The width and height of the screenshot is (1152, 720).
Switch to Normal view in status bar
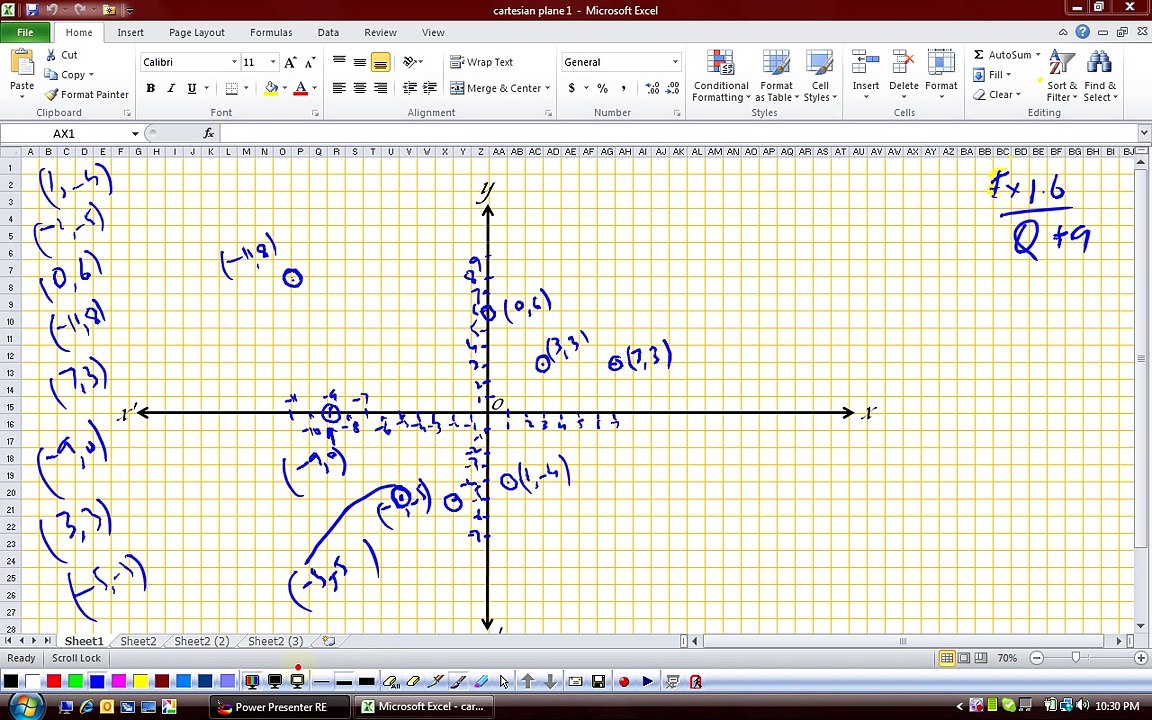947,658
